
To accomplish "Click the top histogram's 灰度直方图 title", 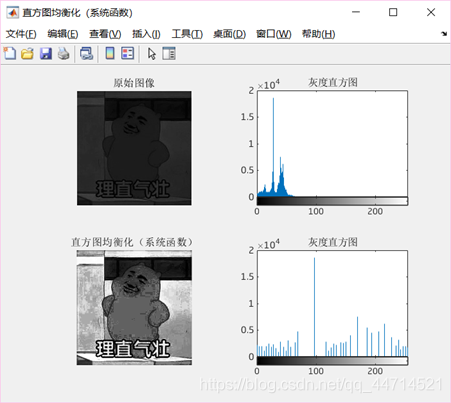I will [333, 82].
